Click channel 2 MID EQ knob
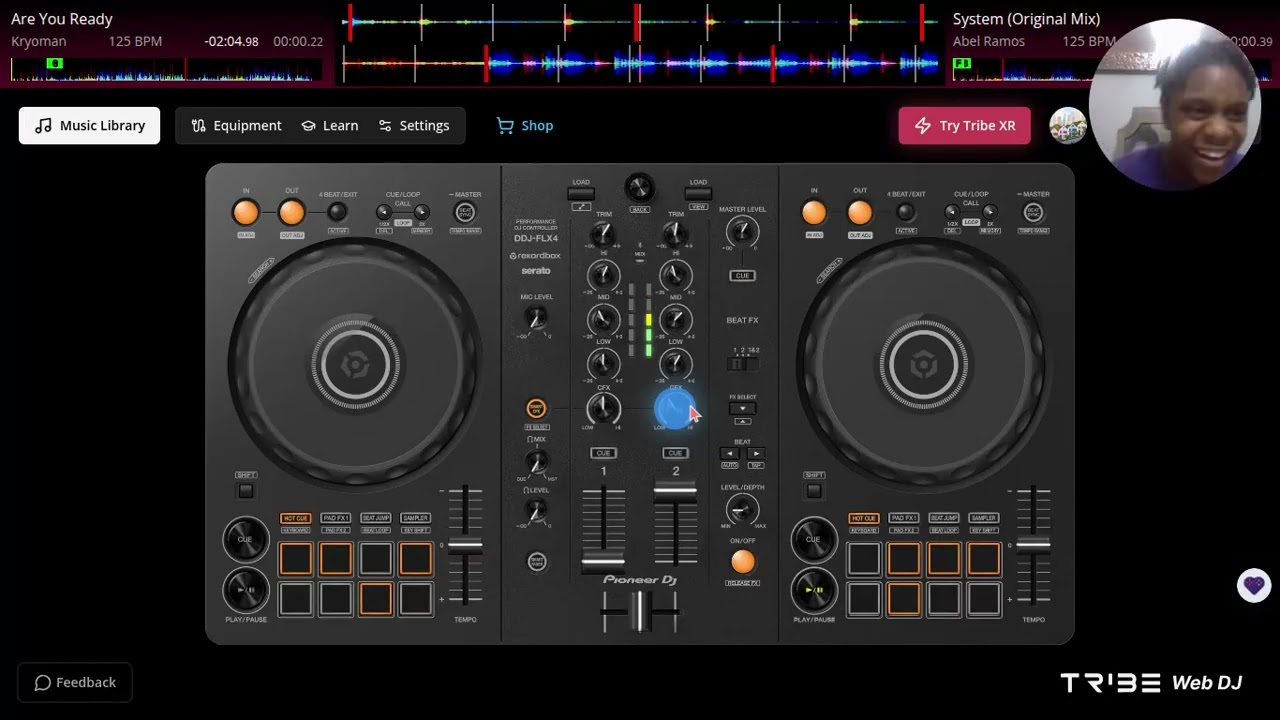 [x=675, y=320]
